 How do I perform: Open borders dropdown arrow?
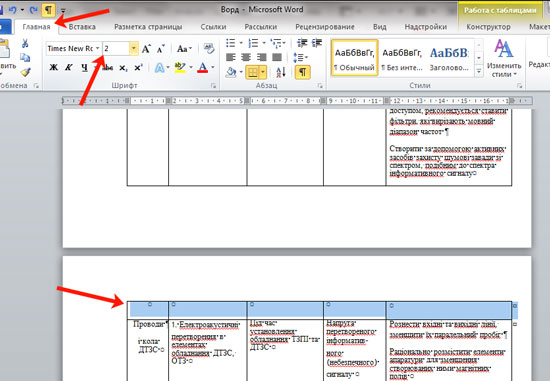pos(263,73)
